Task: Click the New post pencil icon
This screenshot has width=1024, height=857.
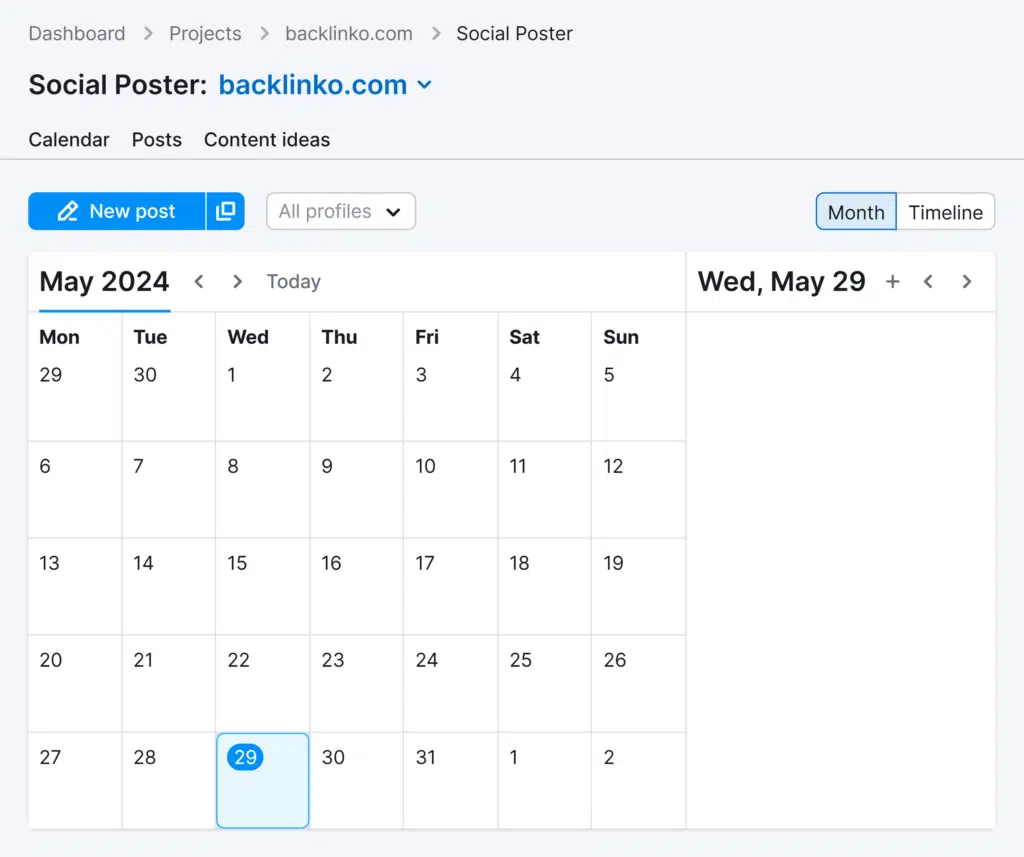Action: point(68,211)
